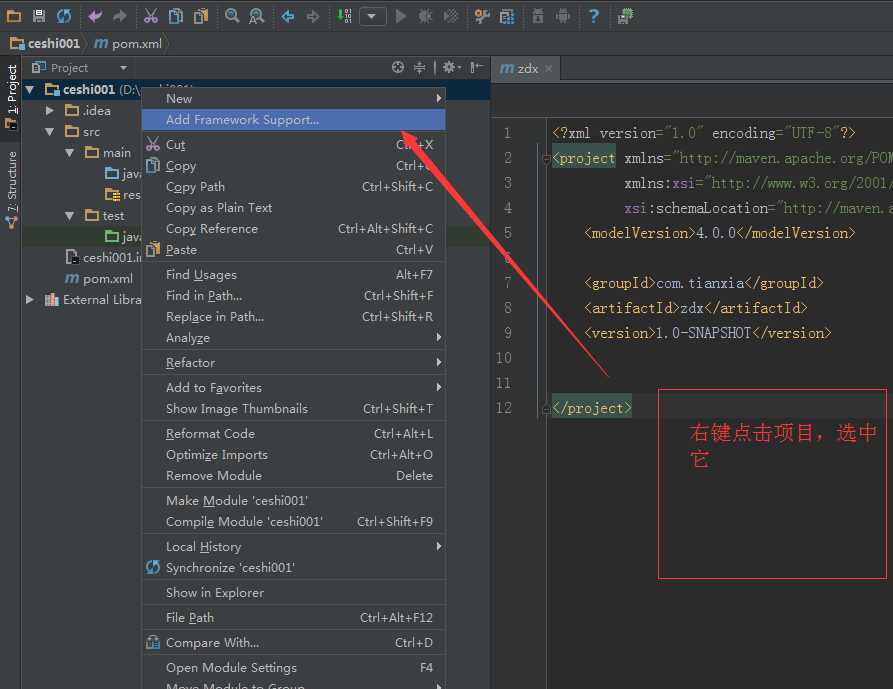Fold the project tag at line 2
893x689 pixels.
(x=546, y=159)
